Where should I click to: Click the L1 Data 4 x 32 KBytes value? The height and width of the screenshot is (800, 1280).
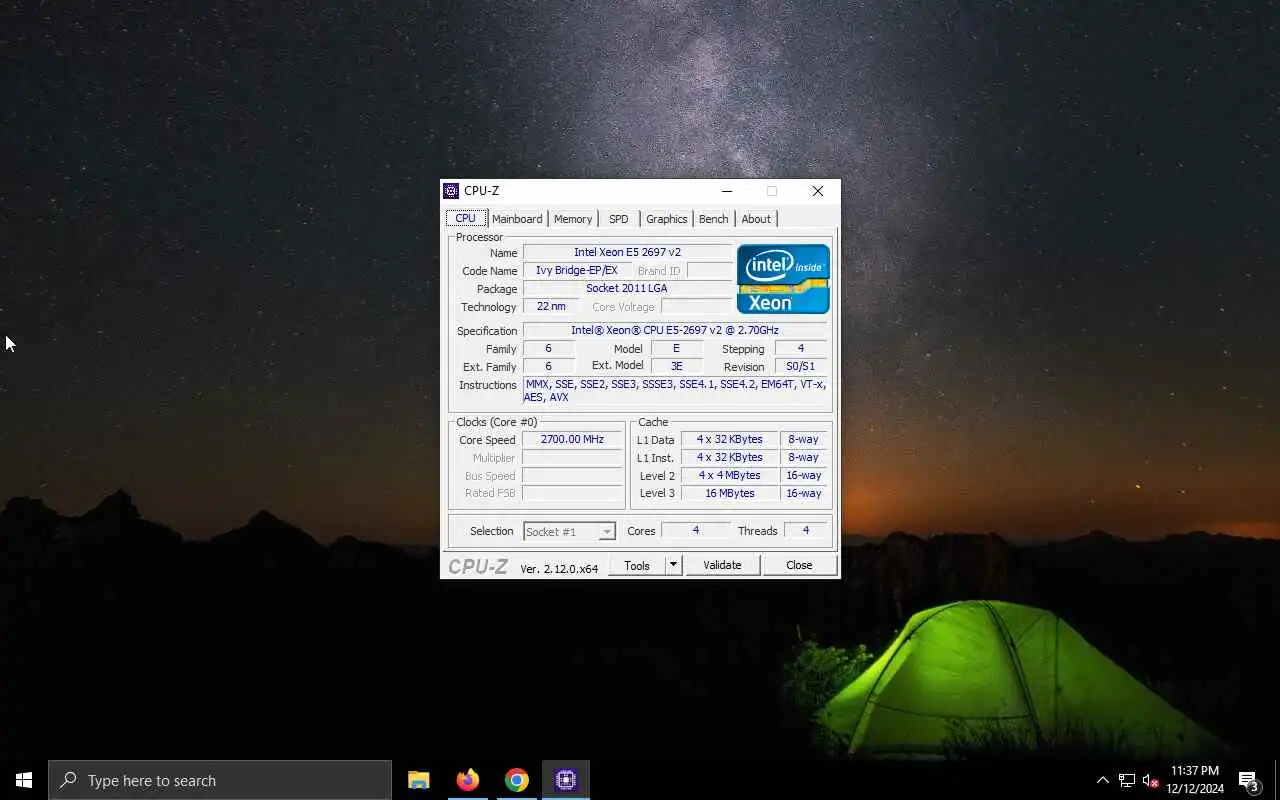pyautogui.click(x=729, y=439)
